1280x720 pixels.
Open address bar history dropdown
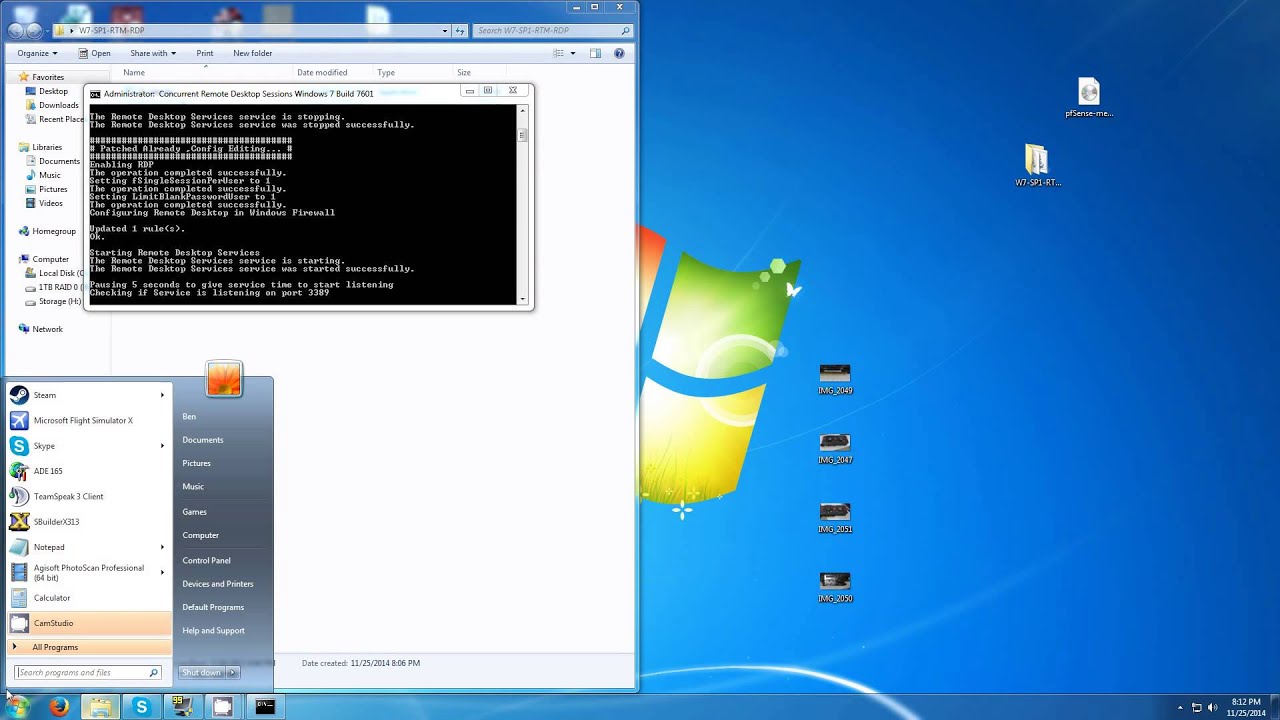(445, 31)
